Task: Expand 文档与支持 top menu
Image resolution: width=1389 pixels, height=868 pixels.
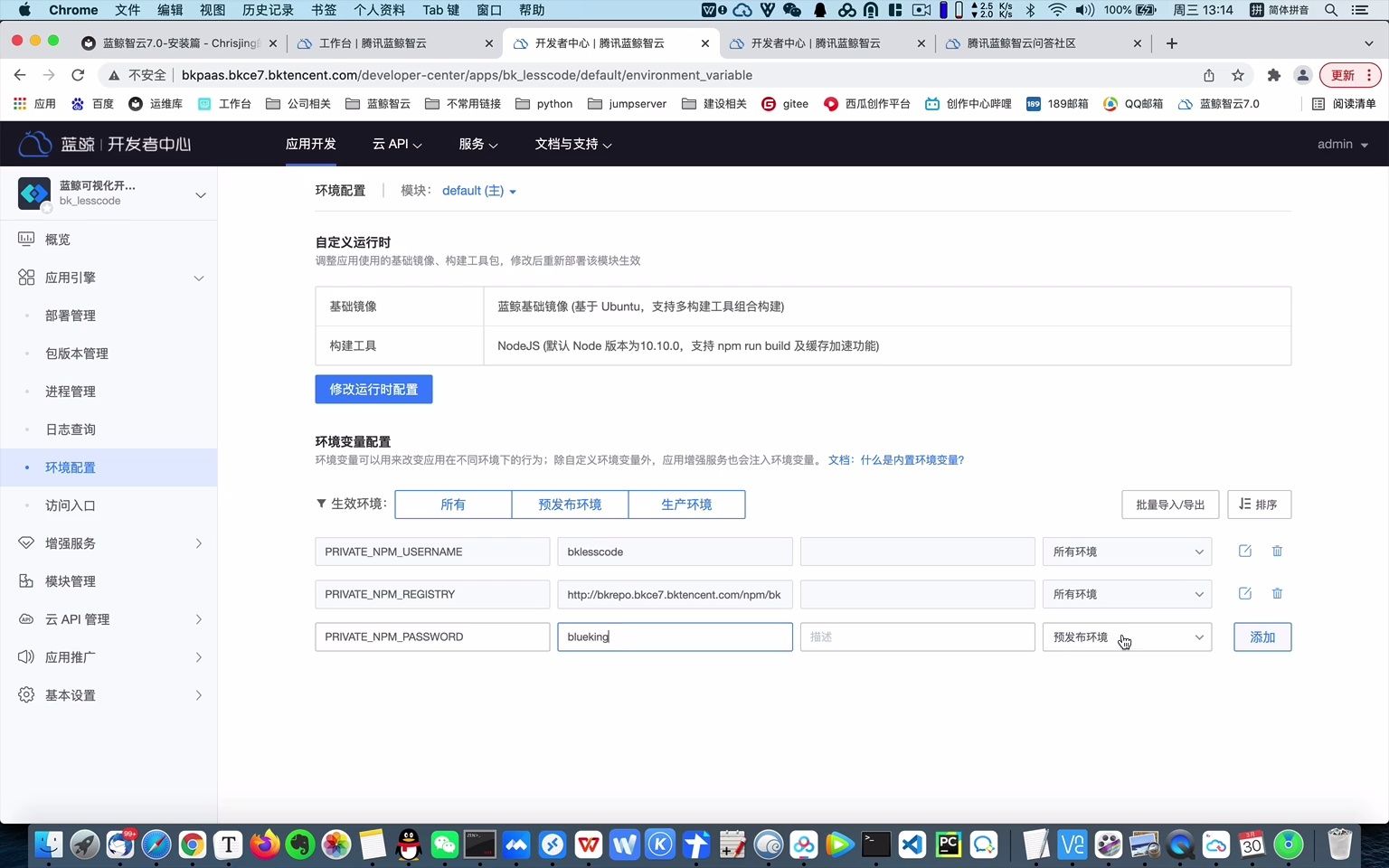Action: coord(573,144)
